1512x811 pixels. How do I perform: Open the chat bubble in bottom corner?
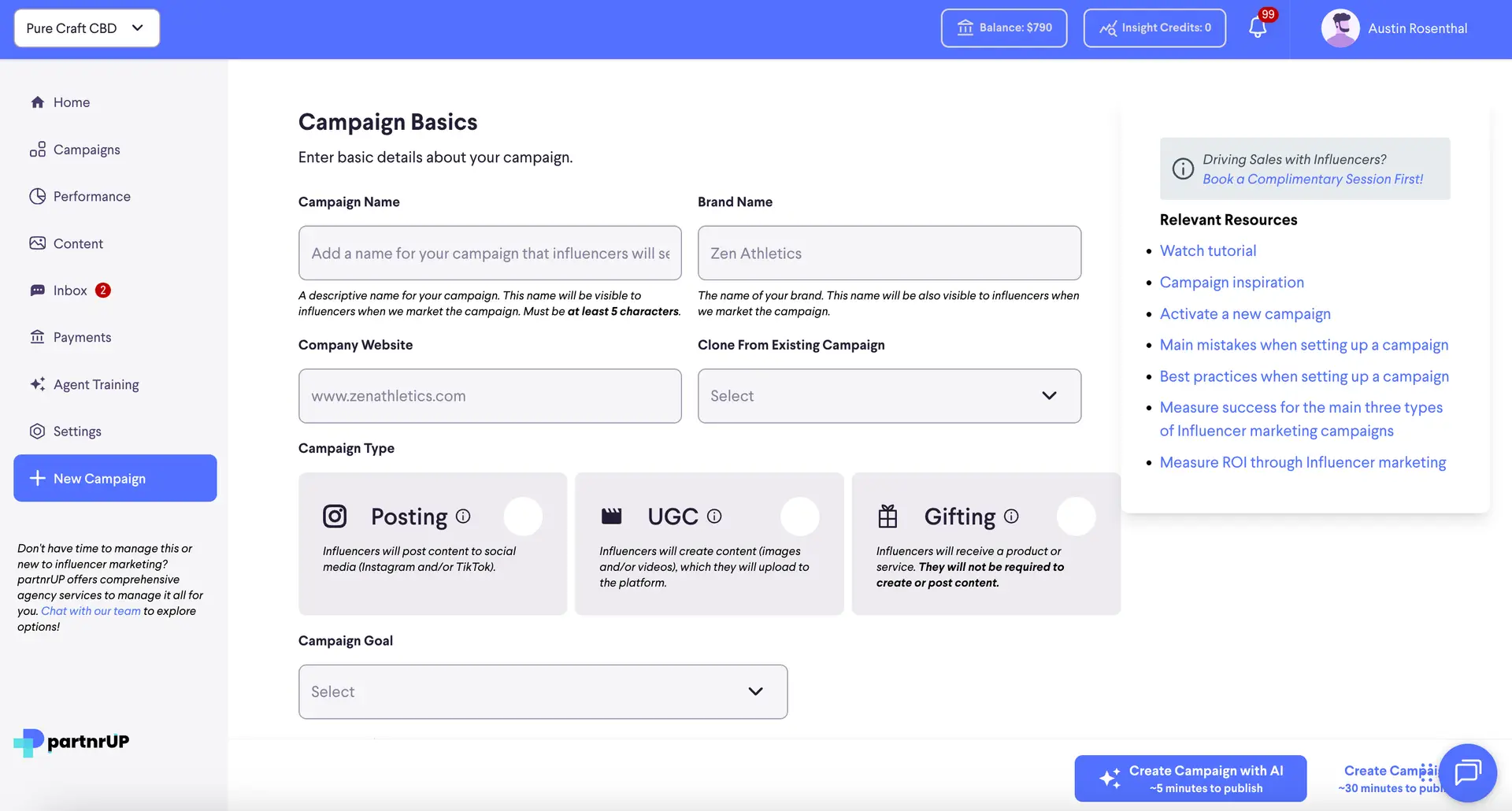1467,772
